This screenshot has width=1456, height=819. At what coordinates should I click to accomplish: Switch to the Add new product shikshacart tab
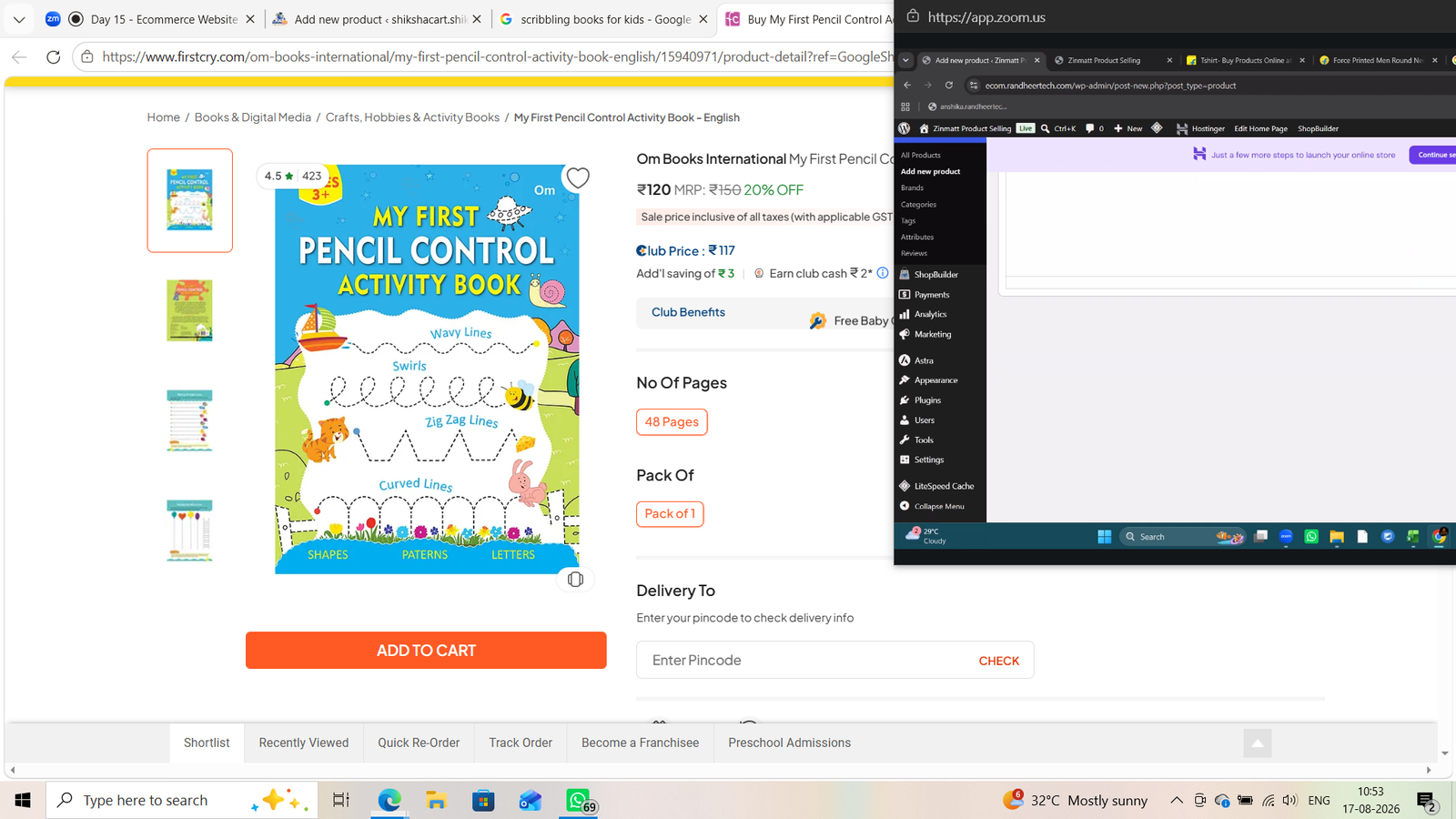click(x=380, y=19)
